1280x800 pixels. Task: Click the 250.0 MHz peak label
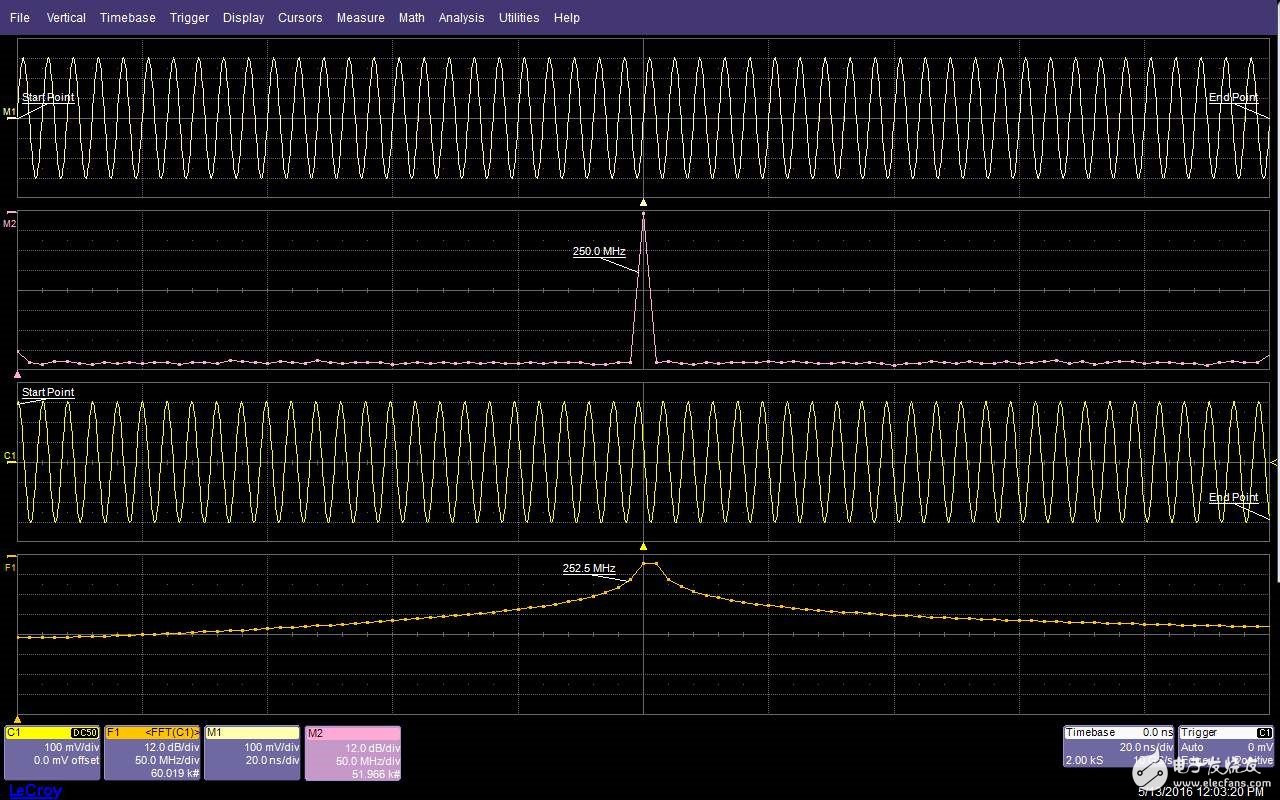pos(599,252)
